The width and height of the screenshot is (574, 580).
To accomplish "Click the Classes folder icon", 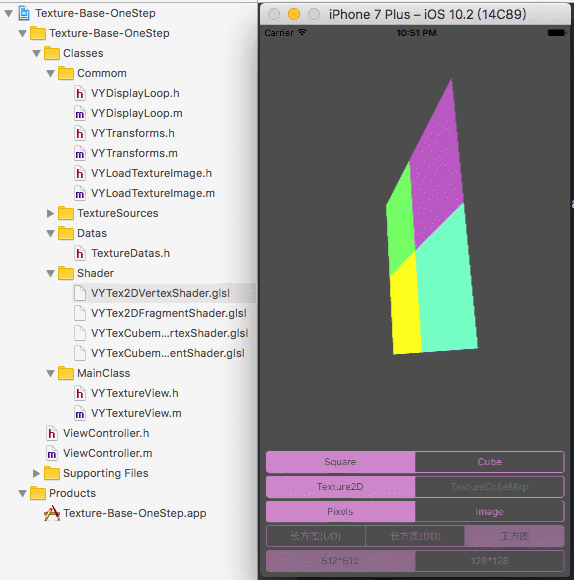I will tap(52, 53).
